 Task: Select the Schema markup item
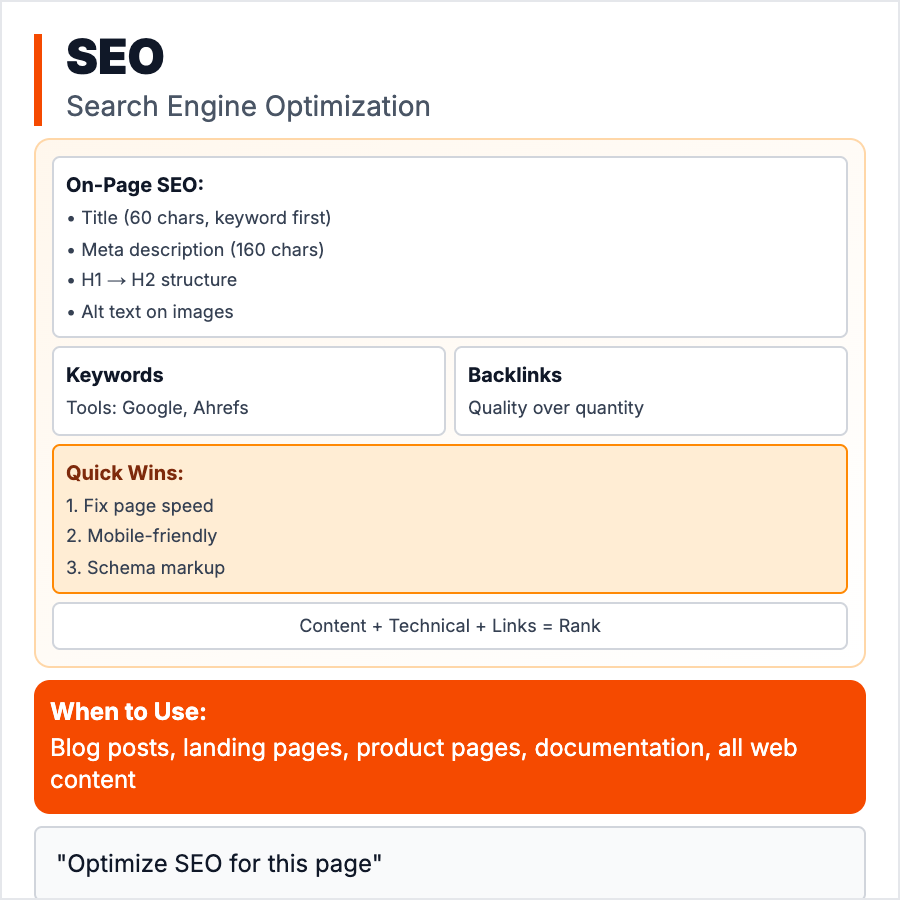[146, 568]
